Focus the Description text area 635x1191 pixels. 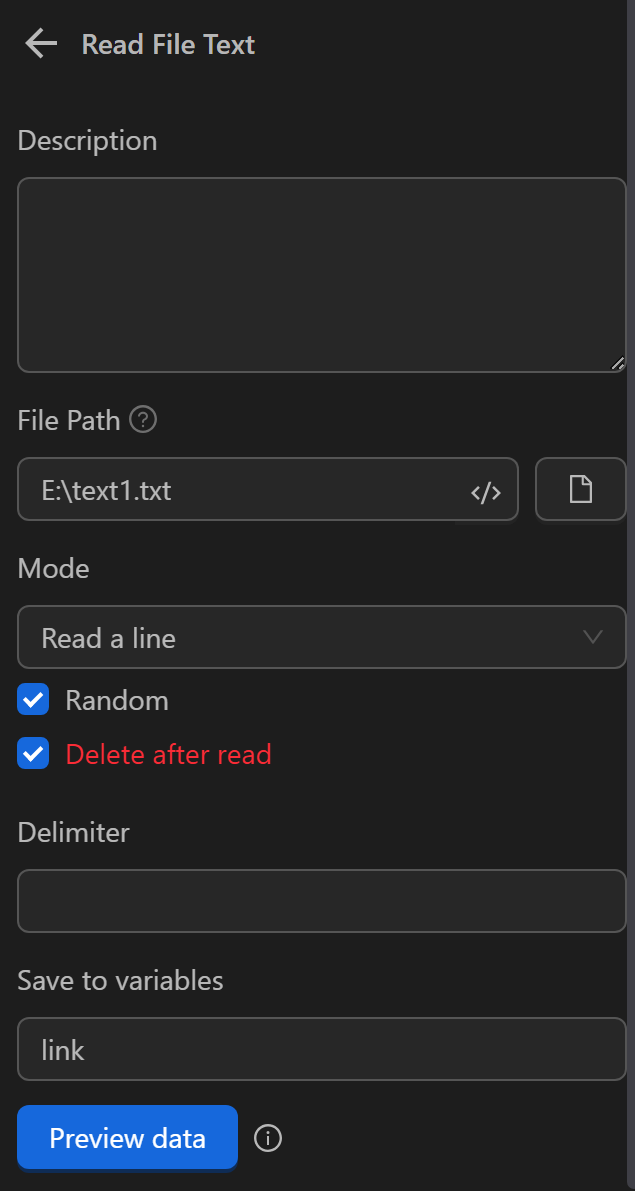click(321, 275)
